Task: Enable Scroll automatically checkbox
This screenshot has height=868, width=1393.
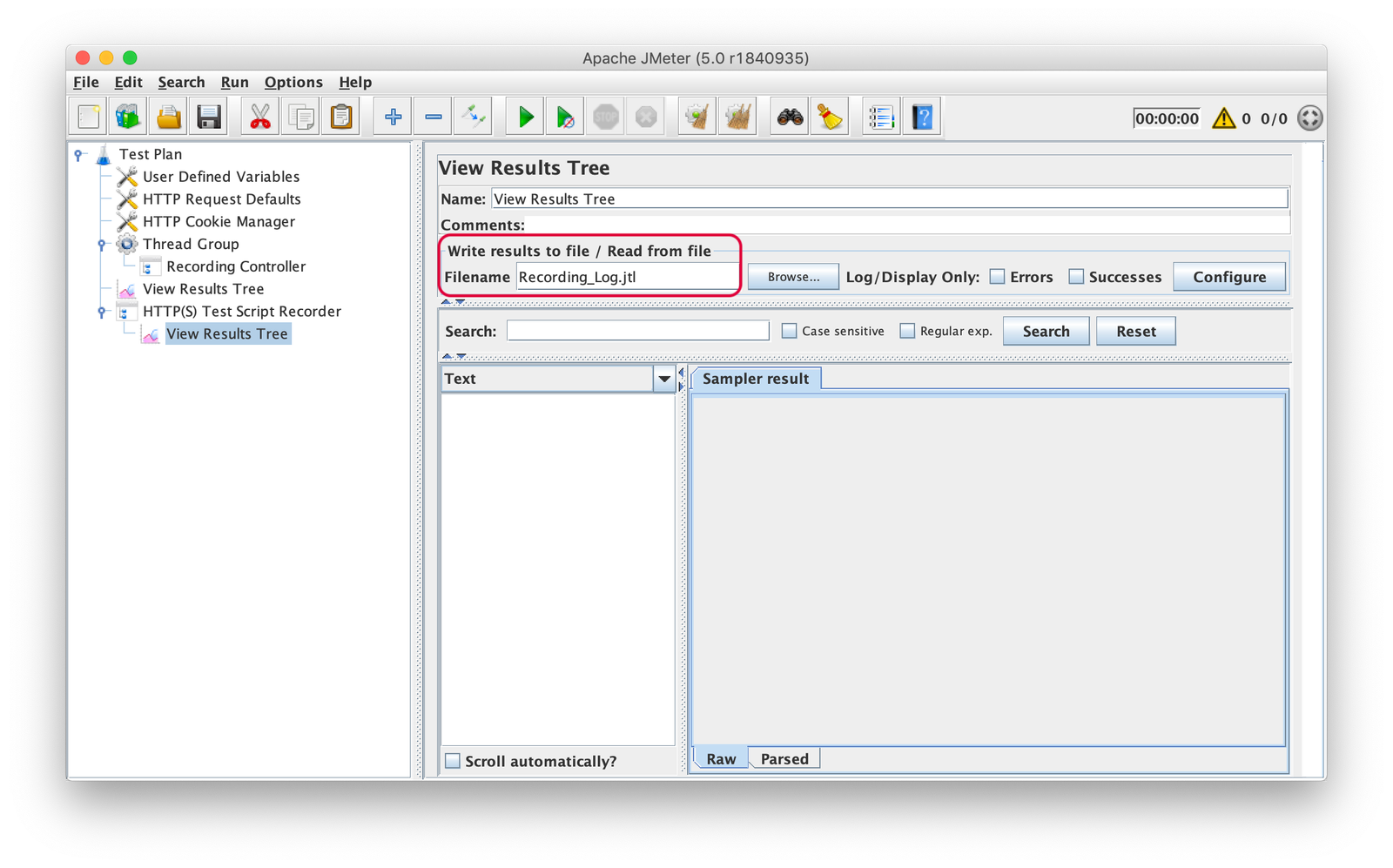Action: tap(453, 761)
